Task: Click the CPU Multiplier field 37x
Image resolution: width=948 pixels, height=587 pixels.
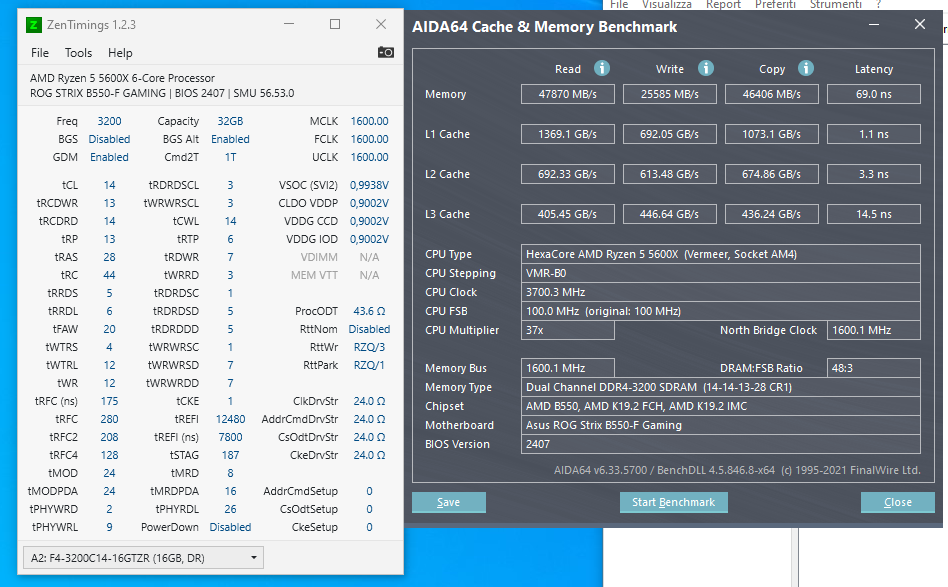Action: click(568, 330)
